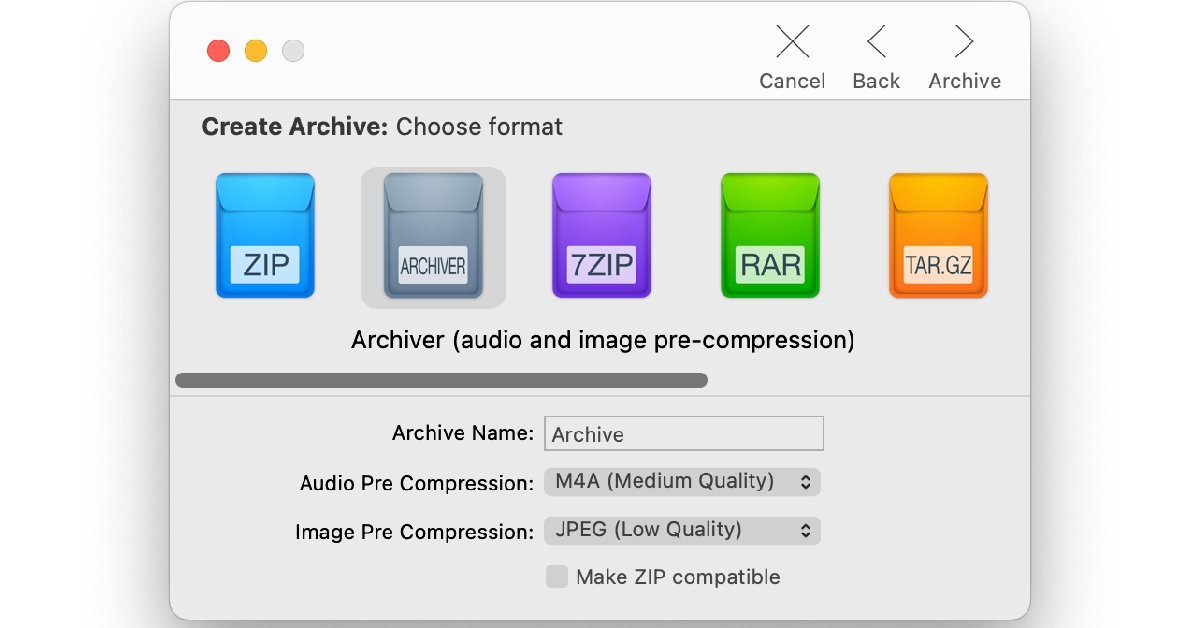Choose the gray ARCHIVER format icon

pos(433,237)
